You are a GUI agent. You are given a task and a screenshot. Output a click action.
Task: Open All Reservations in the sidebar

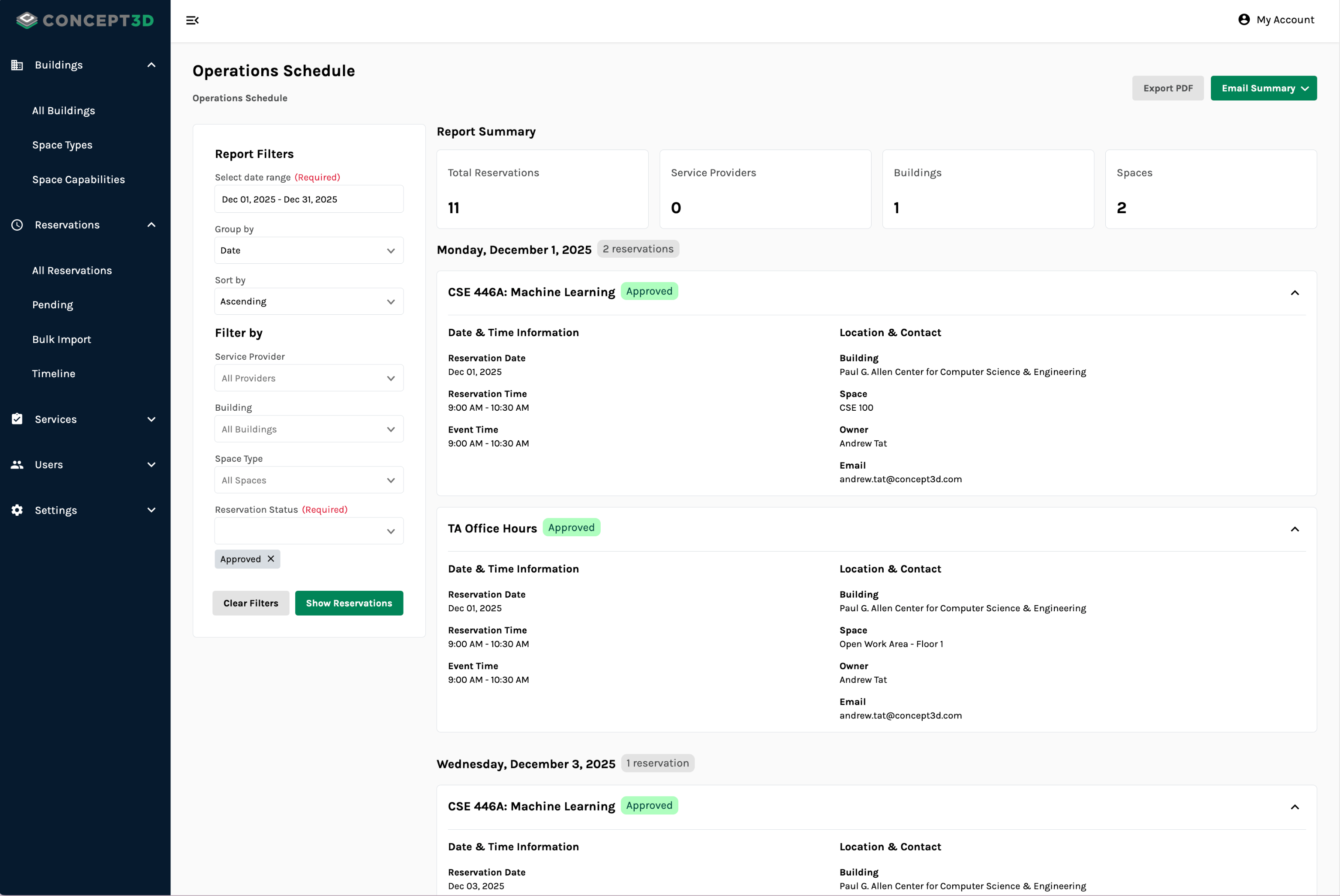tap(72, 271)
